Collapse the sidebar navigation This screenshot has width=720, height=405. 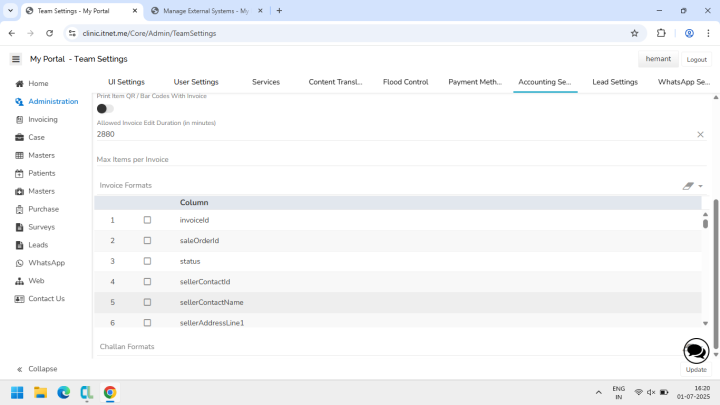pyautogui.click(x=37, y=369)
